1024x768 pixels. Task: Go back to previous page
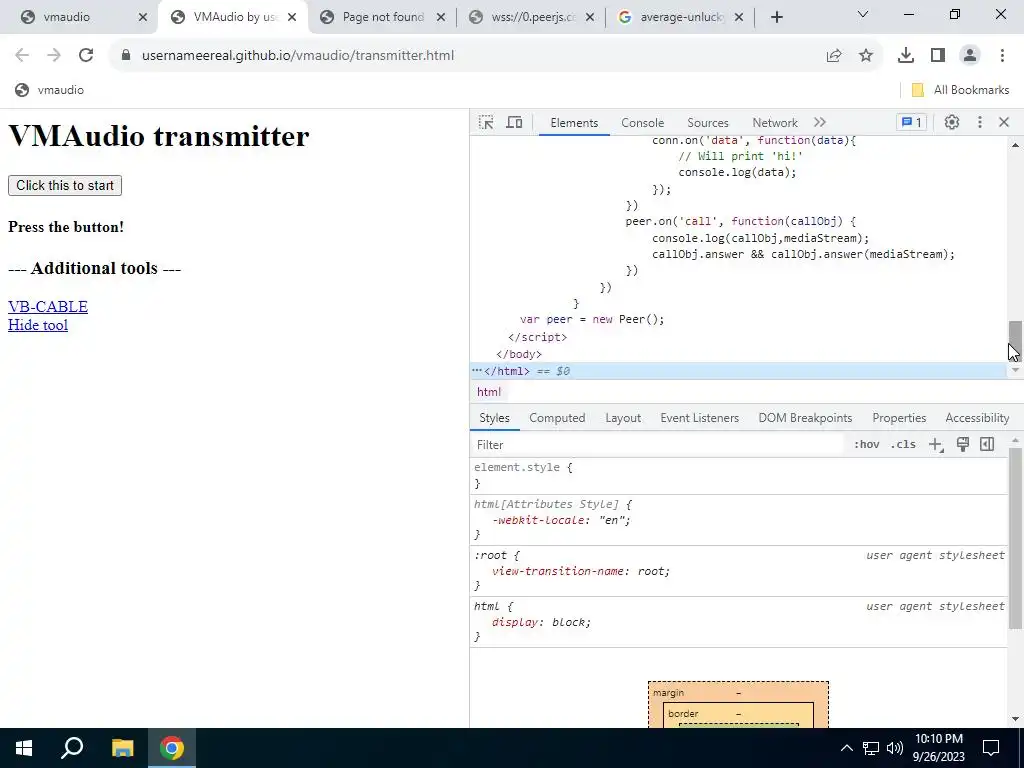[x=22, y=56]
